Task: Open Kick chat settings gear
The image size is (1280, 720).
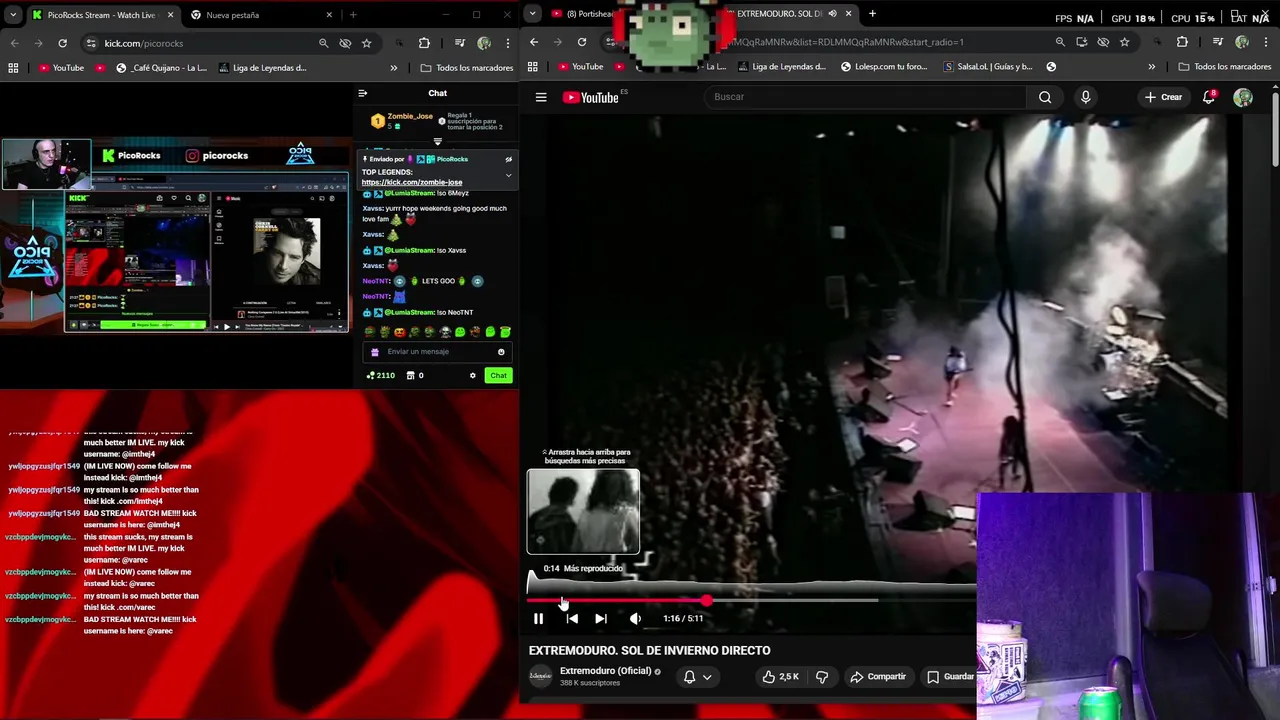Action: pyautogui.click(x=473, y=376)
